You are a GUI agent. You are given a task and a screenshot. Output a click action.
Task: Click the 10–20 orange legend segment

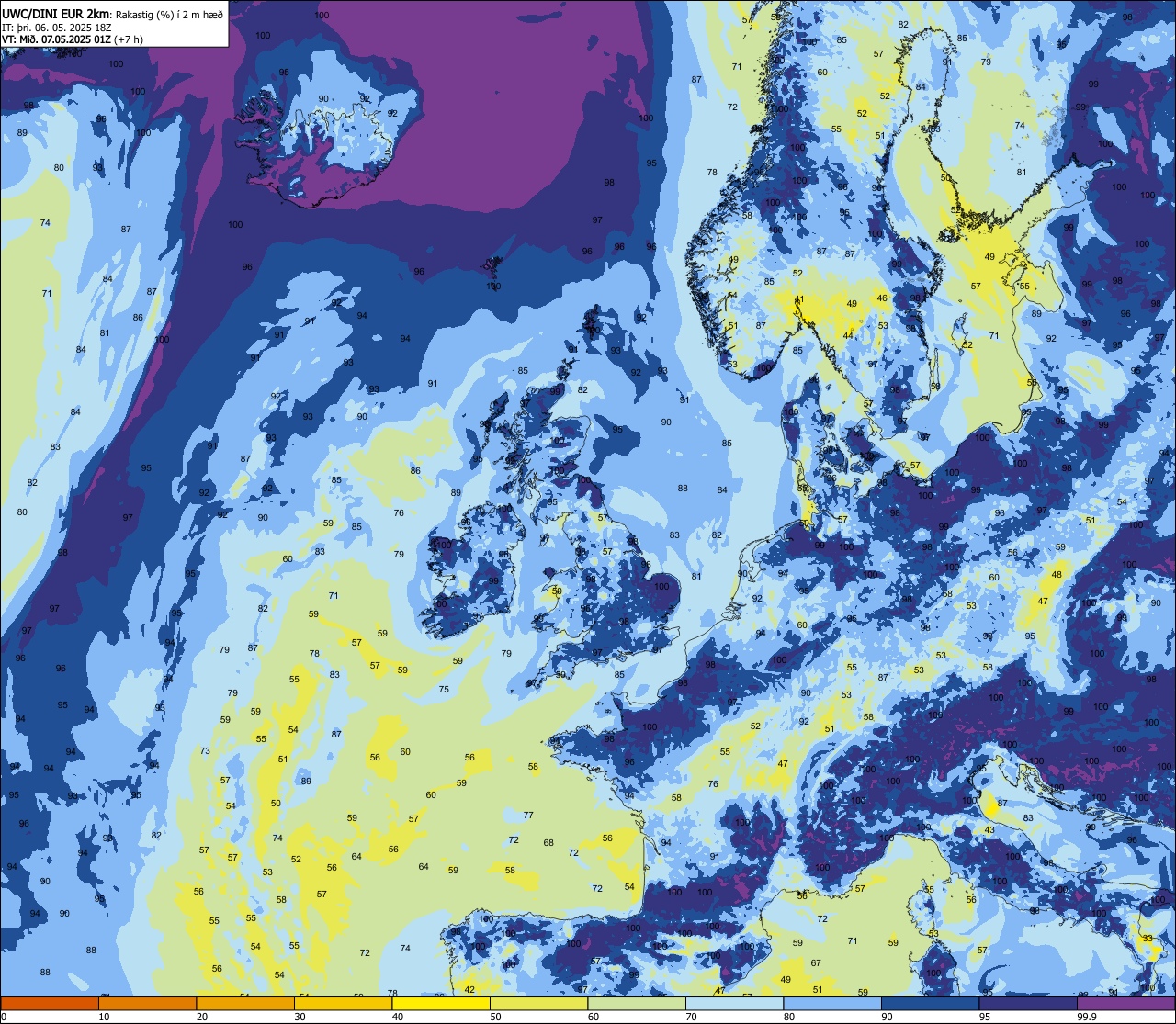[x=147, y=1003]
